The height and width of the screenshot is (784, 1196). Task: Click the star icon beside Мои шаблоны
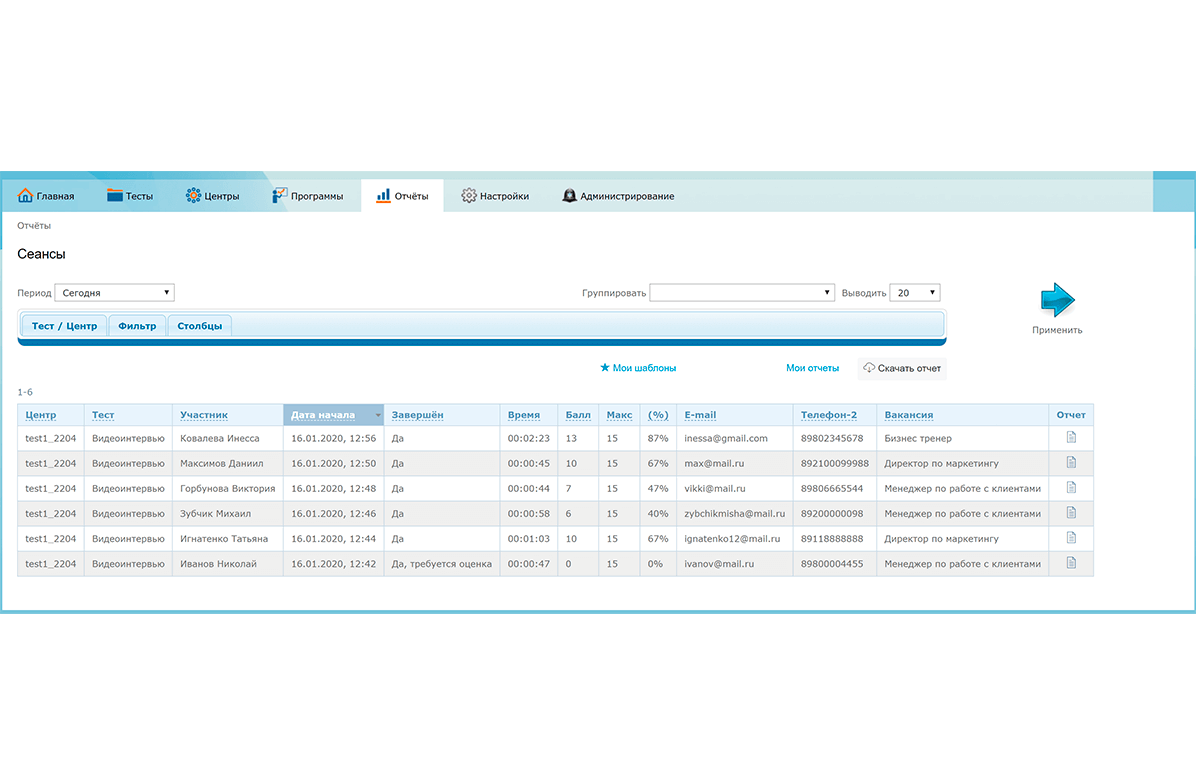[605, 368]
